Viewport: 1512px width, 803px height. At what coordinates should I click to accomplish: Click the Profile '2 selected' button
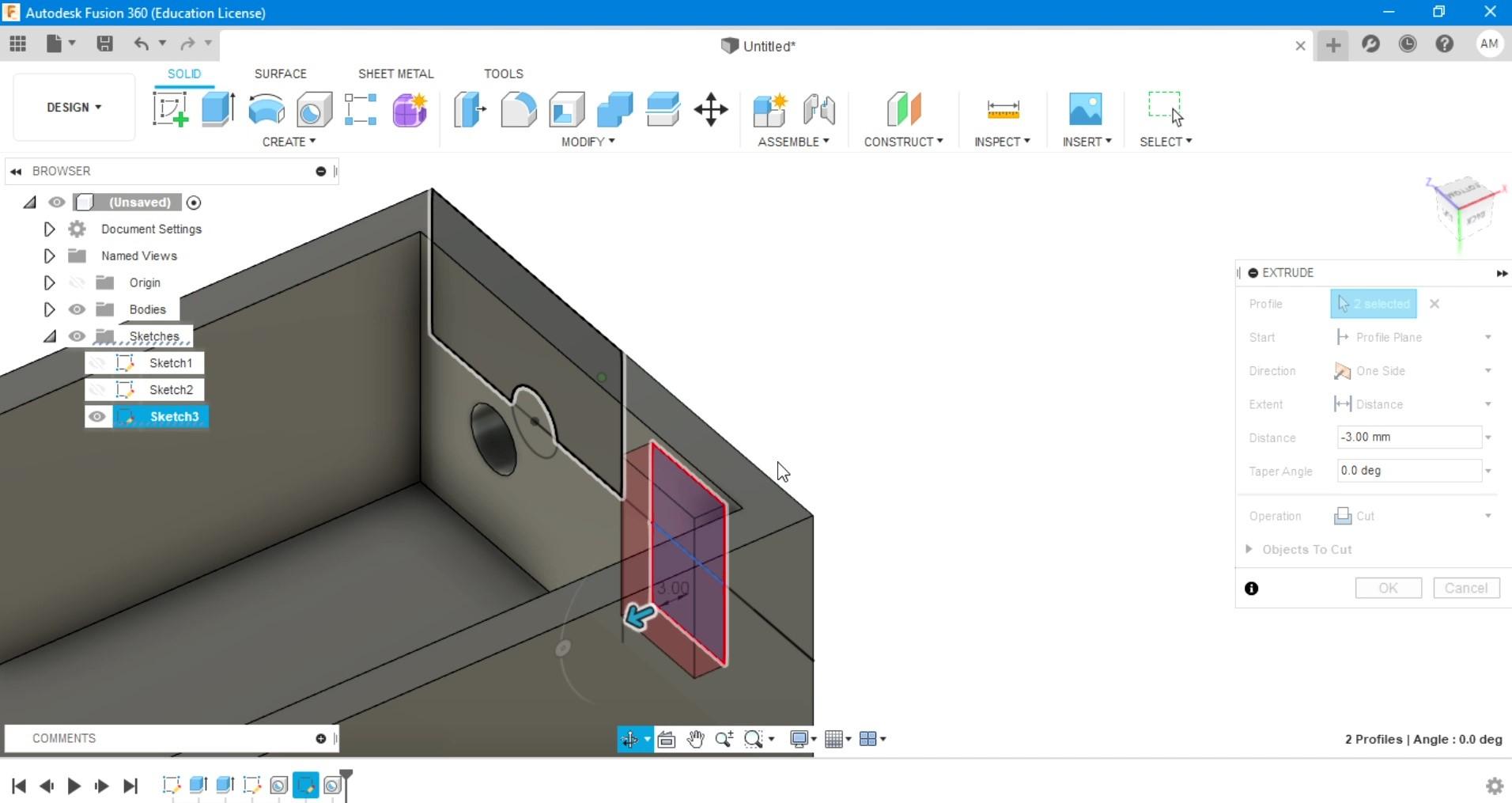point(1374,304)
